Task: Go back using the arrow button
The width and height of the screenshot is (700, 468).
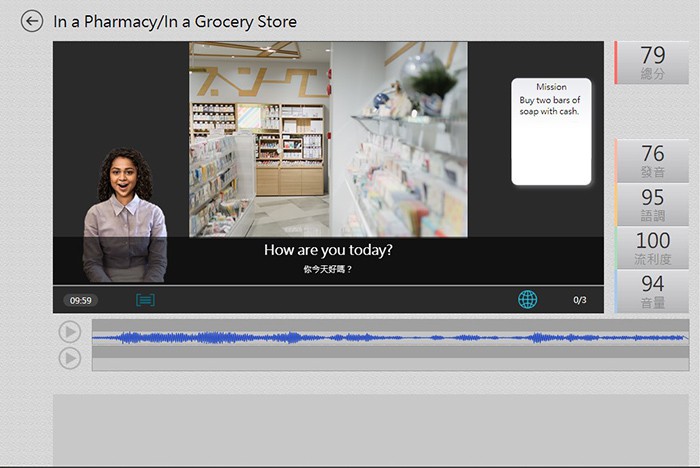Action: pyautogui.click(x=32, y=21)
